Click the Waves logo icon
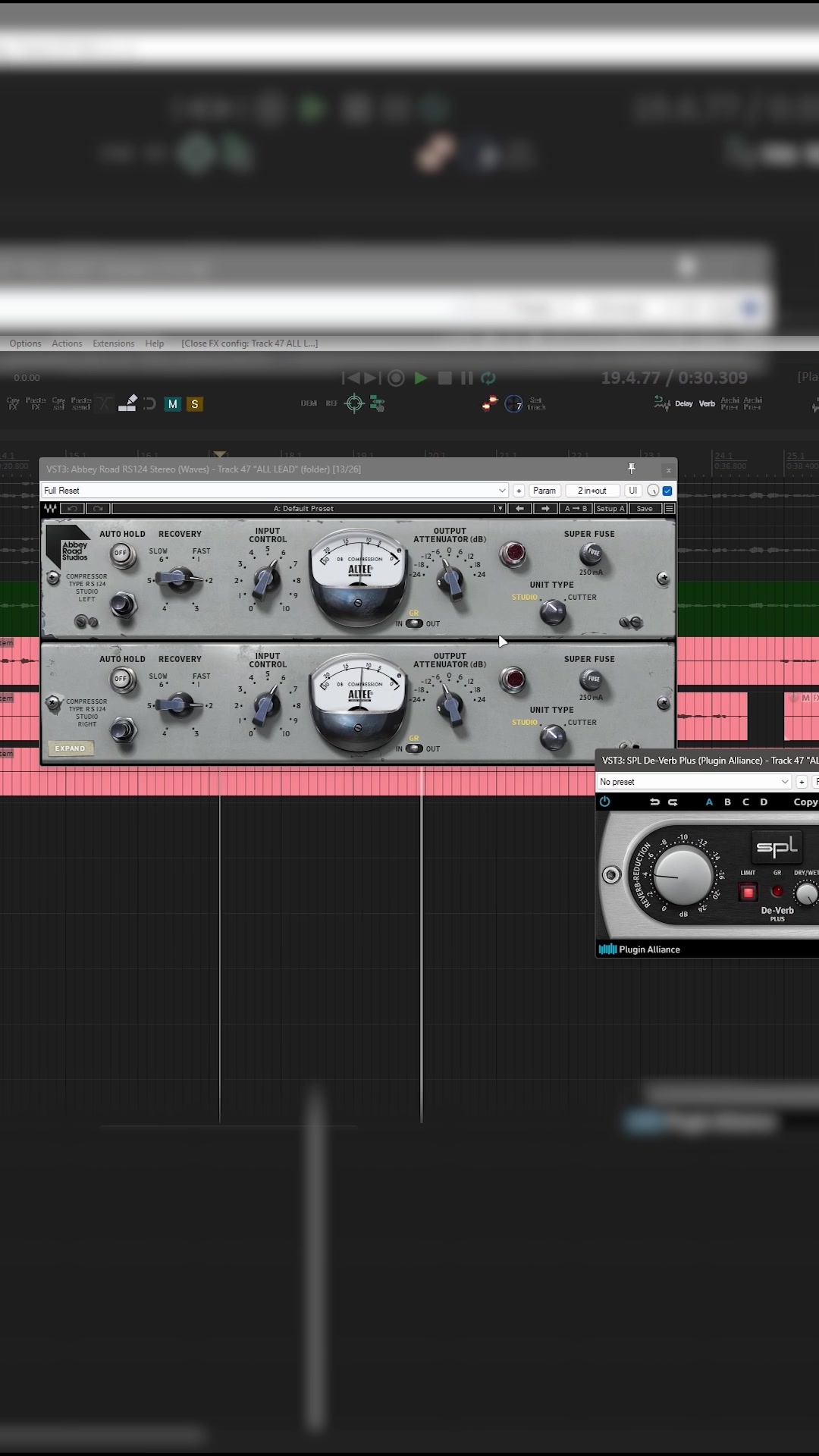This screenshot has width=819, height=1456. point(50,509)
